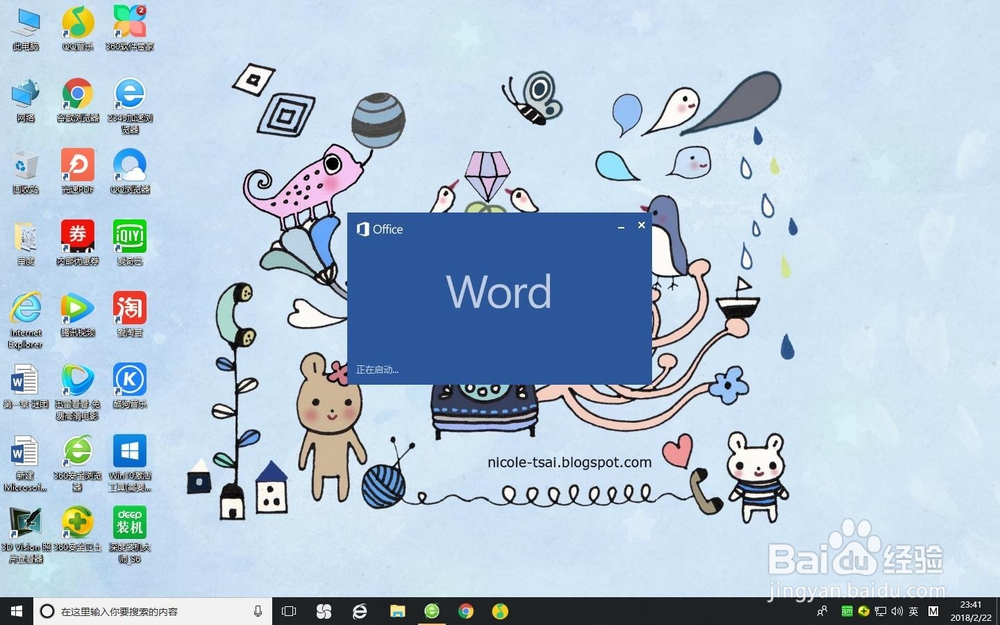Open the network status tray icon
Viewport: 1000px width, 625px height.
click(x=881, y=612)
